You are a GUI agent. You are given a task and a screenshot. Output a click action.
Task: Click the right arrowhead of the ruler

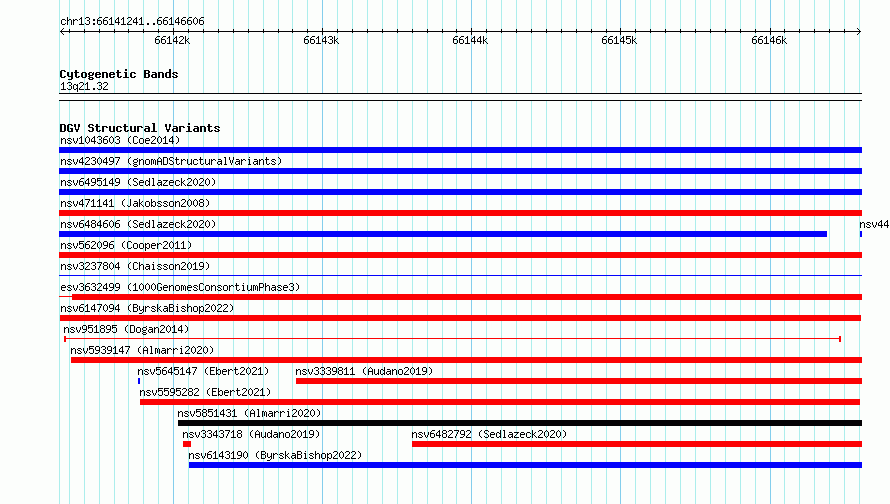[x=859, y=32]
